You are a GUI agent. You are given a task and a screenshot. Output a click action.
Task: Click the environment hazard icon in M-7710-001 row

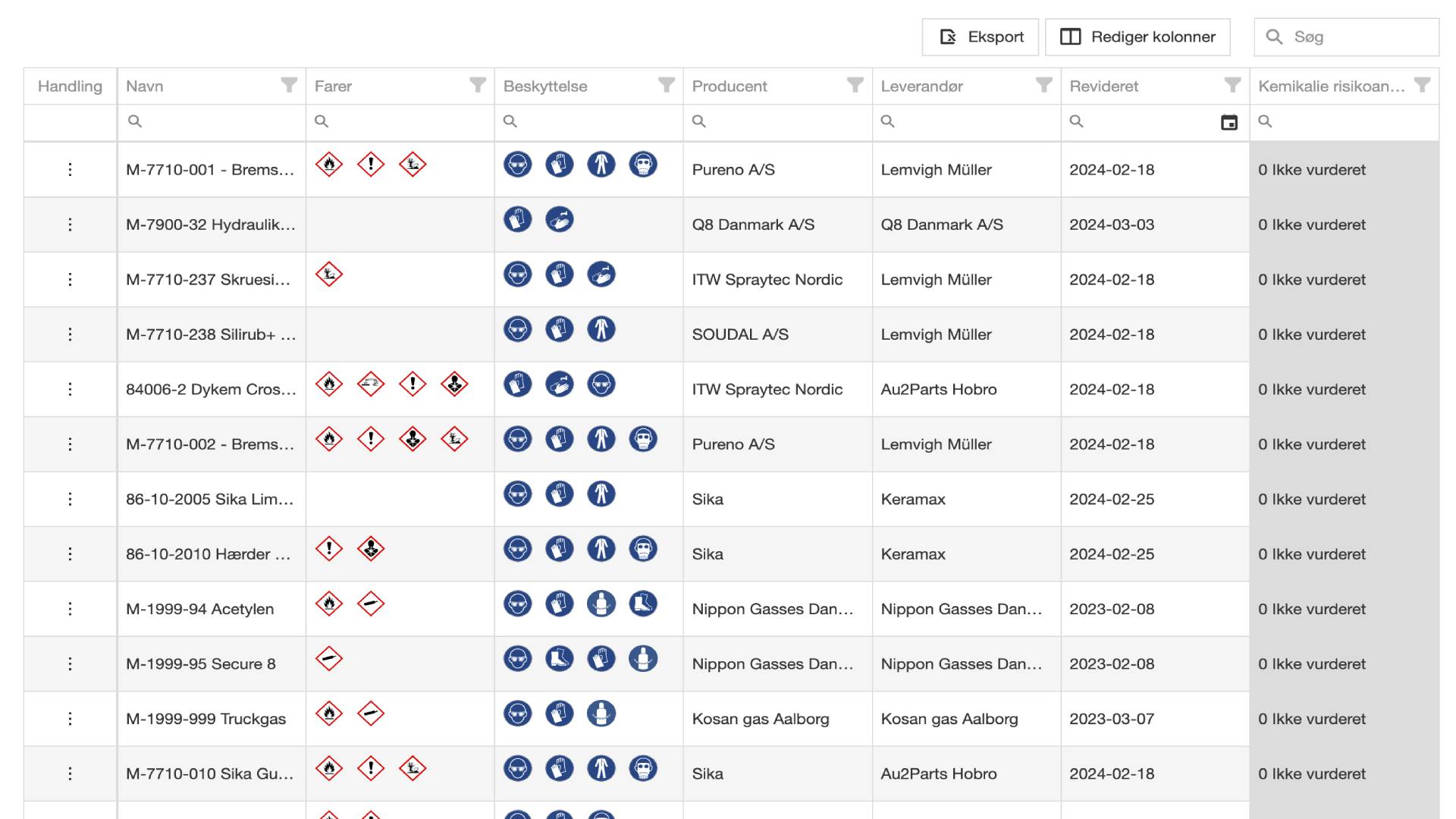(413, 164)
